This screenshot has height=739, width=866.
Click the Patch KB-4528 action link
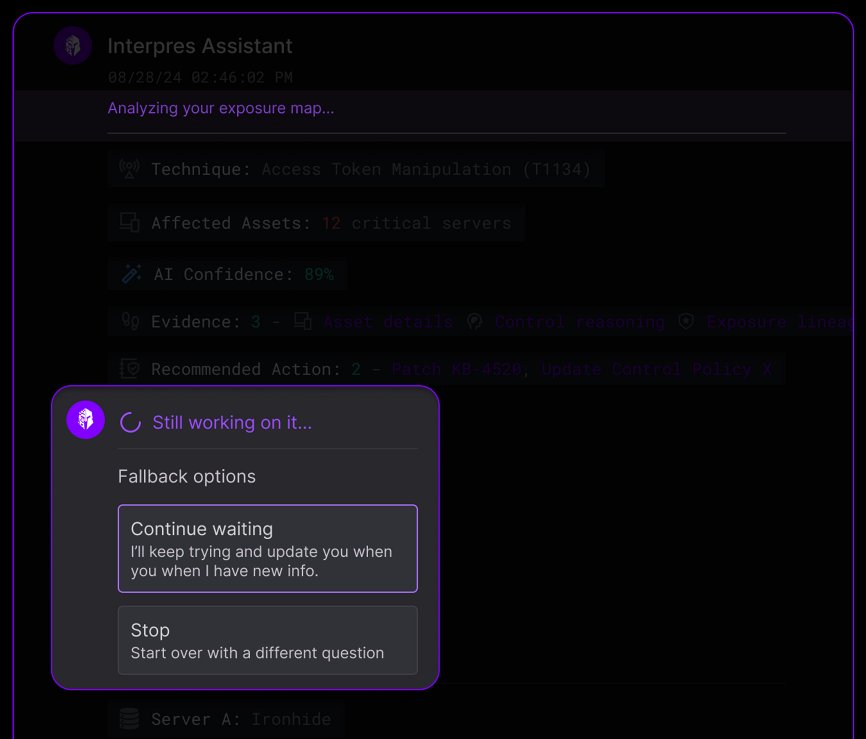pos(457,369)
